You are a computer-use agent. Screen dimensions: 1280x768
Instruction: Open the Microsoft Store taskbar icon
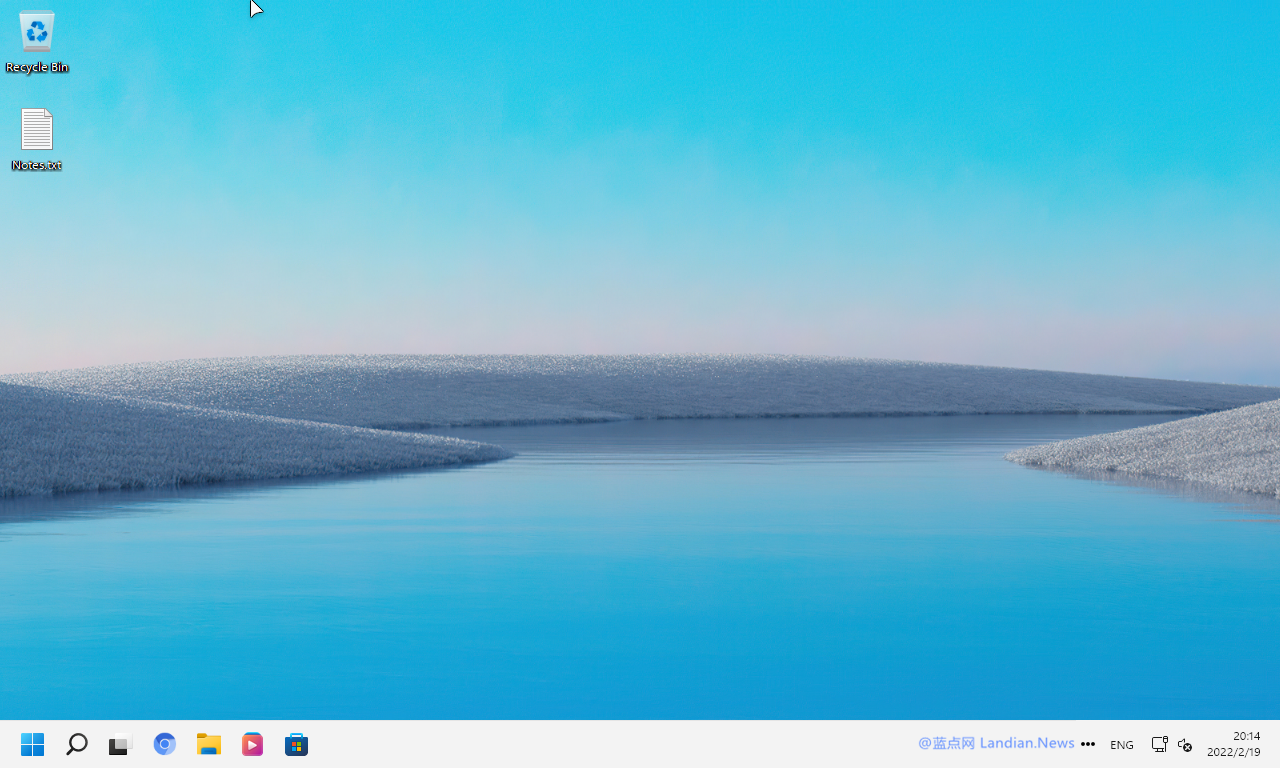pos(297,744)
